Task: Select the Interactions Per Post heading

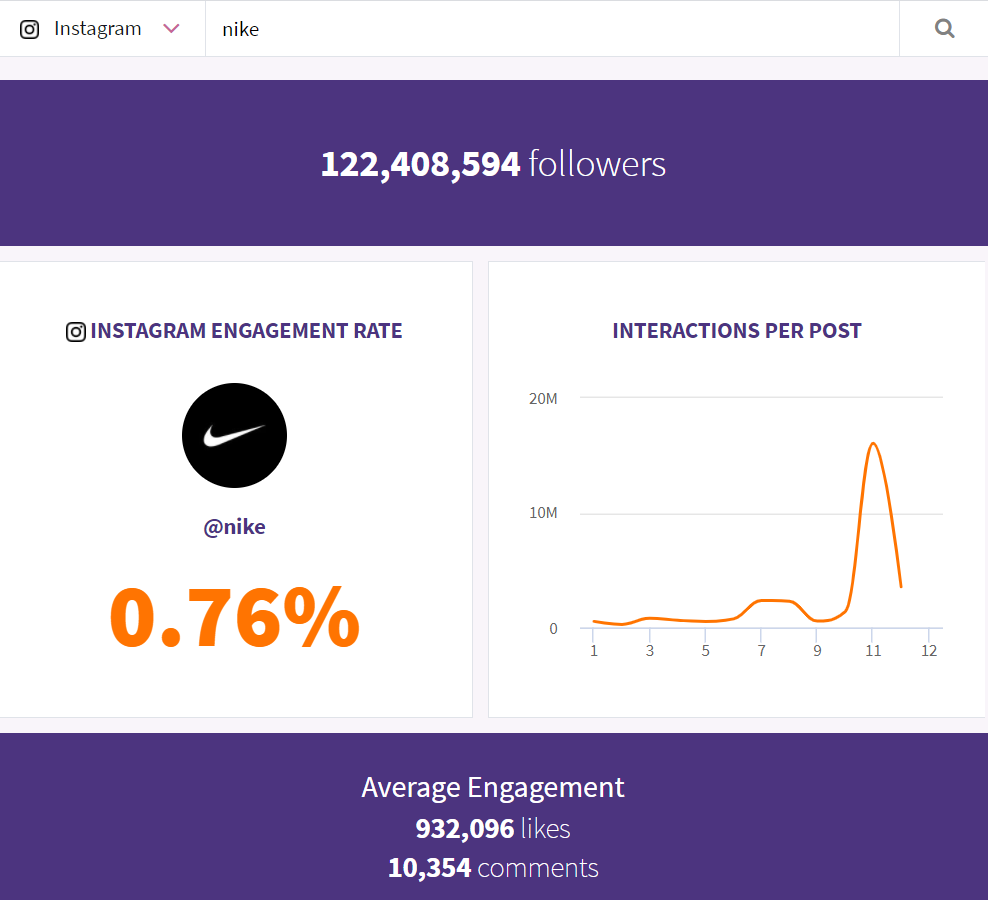Action: [x=737, y=331]
